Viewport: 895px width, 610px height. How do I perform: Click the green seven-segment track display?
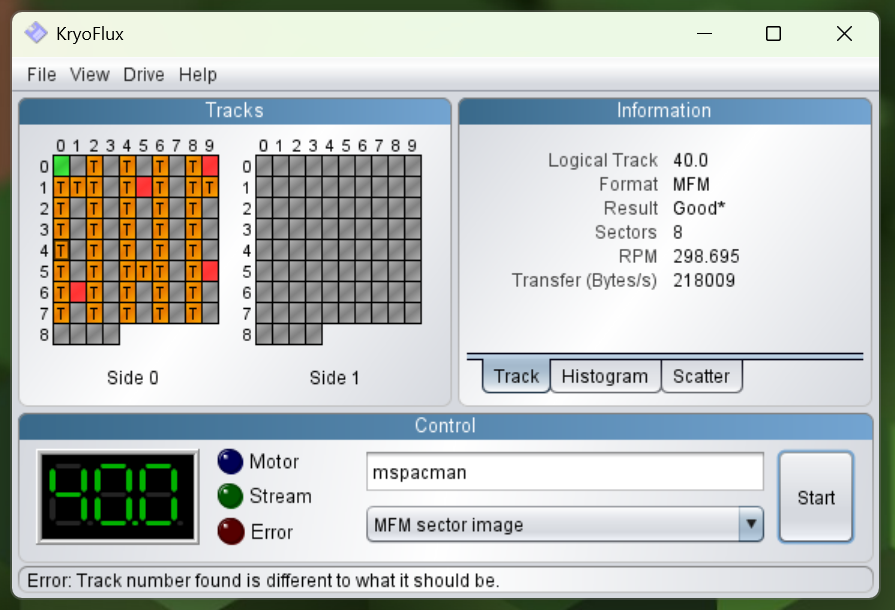[x=118, y=496]
